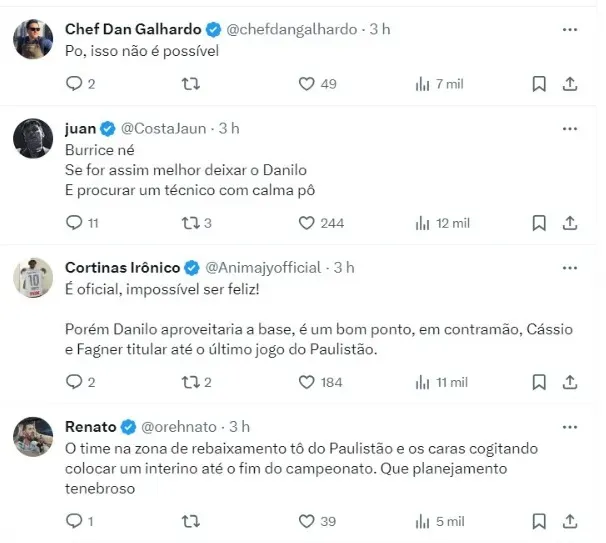The image size is (606, 543).
Task: Open @CostaJaun profile handle
Action: coord(167,129)
